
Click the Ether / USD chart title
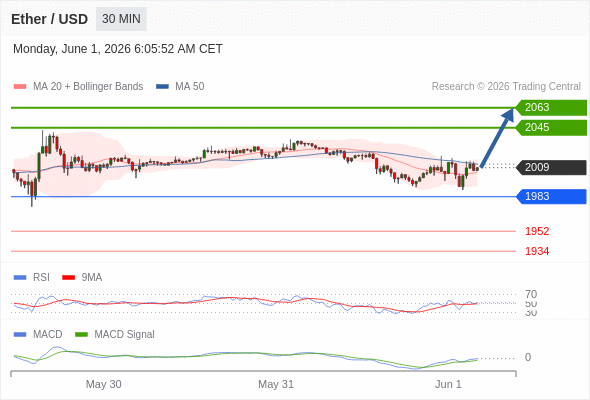[x=49, y=19]
